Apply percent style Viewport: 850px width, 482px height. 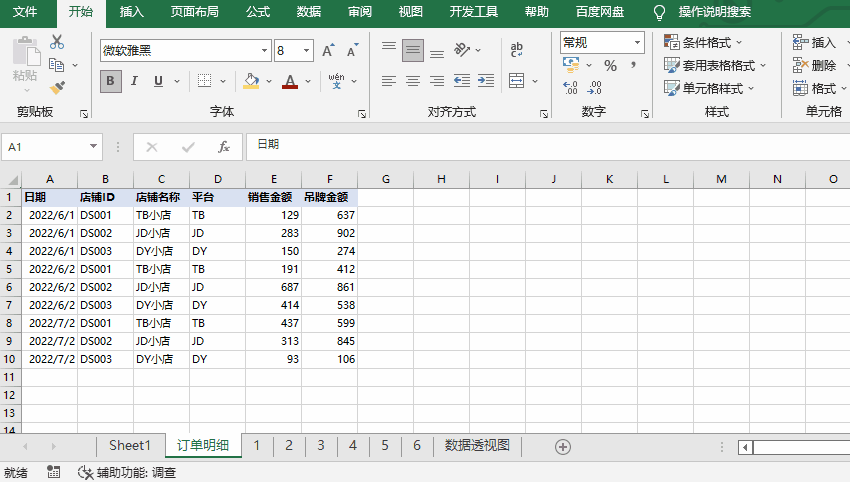tap(610, 66)
